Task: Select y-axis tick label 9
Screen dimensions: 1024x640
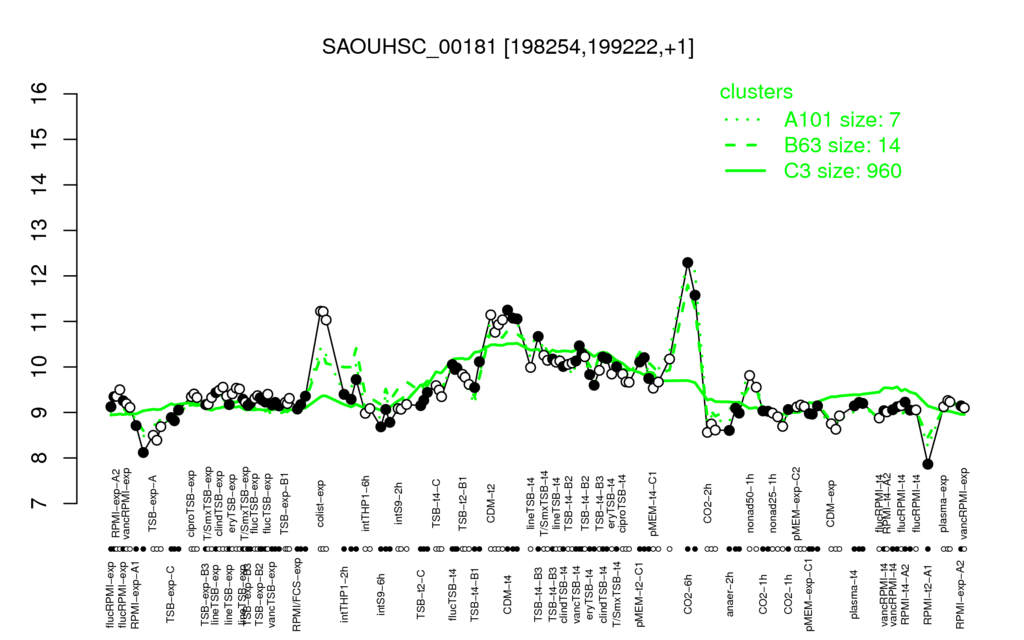Action: pos(40,412)
